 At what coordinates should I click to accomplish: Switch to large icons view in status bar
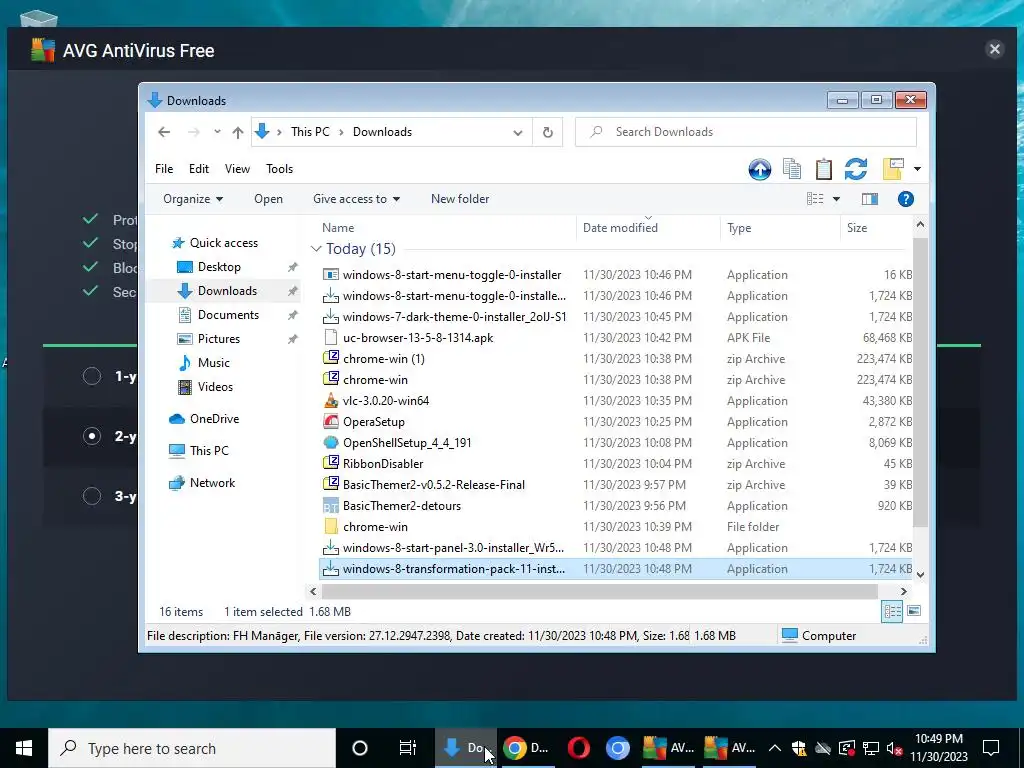(x=914, y=611)
